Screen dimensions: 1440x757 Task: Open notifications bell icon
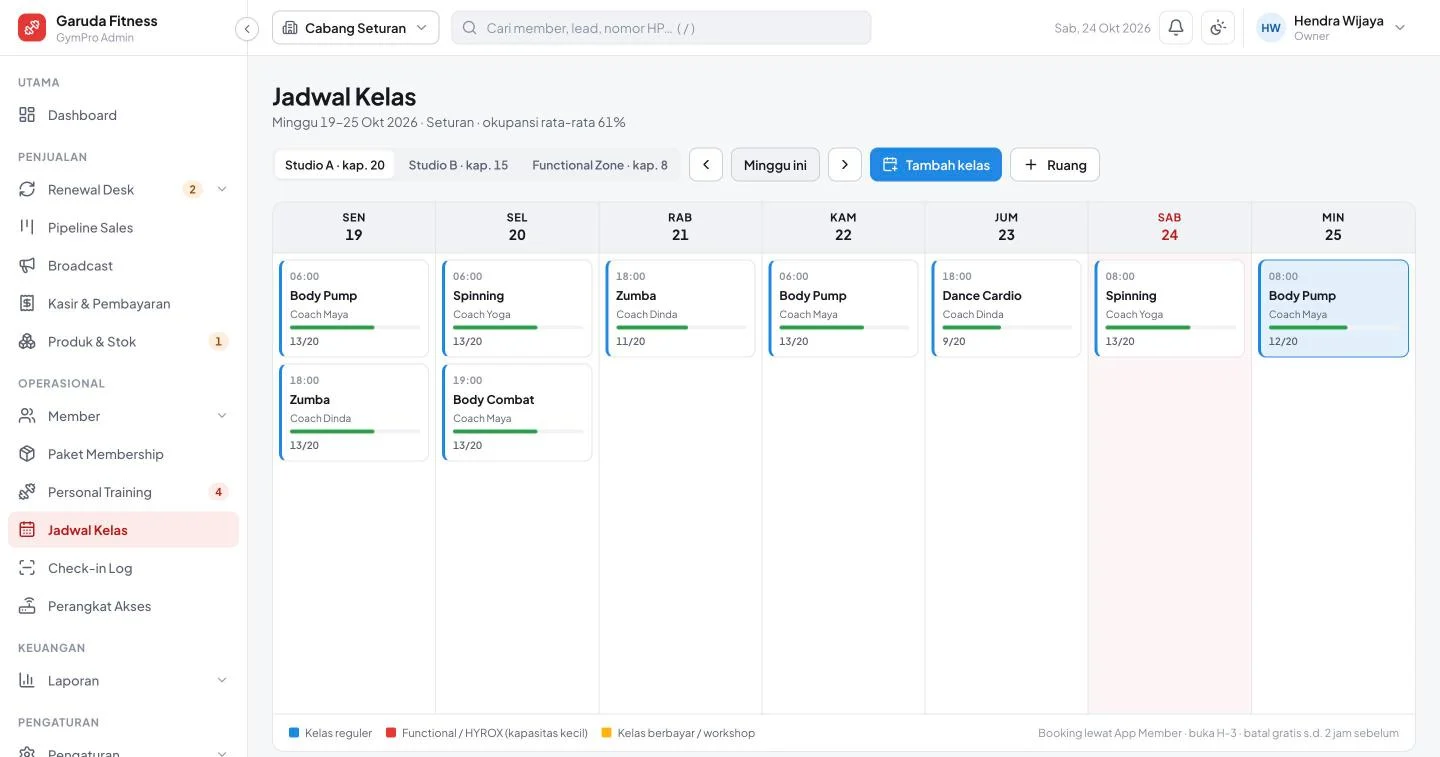tap(1176, 28)
